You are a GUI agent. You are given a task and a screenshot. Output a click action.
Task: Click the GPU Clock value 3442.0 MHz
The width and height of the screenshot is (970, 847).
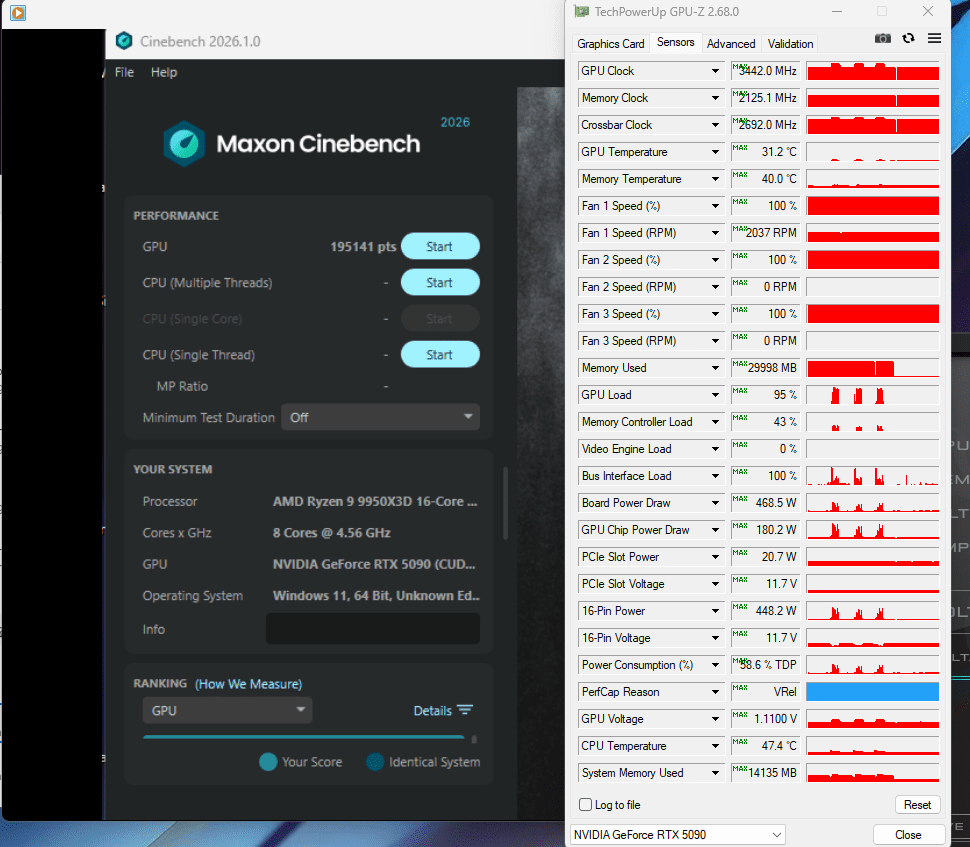point(768,71)
